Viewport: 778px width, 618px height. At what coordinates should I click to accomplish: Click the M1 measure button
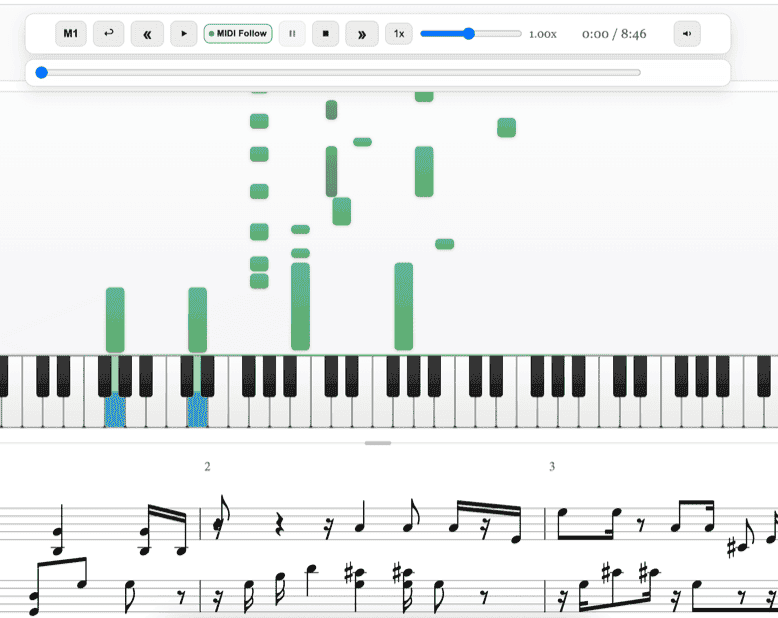pos(70,34)
